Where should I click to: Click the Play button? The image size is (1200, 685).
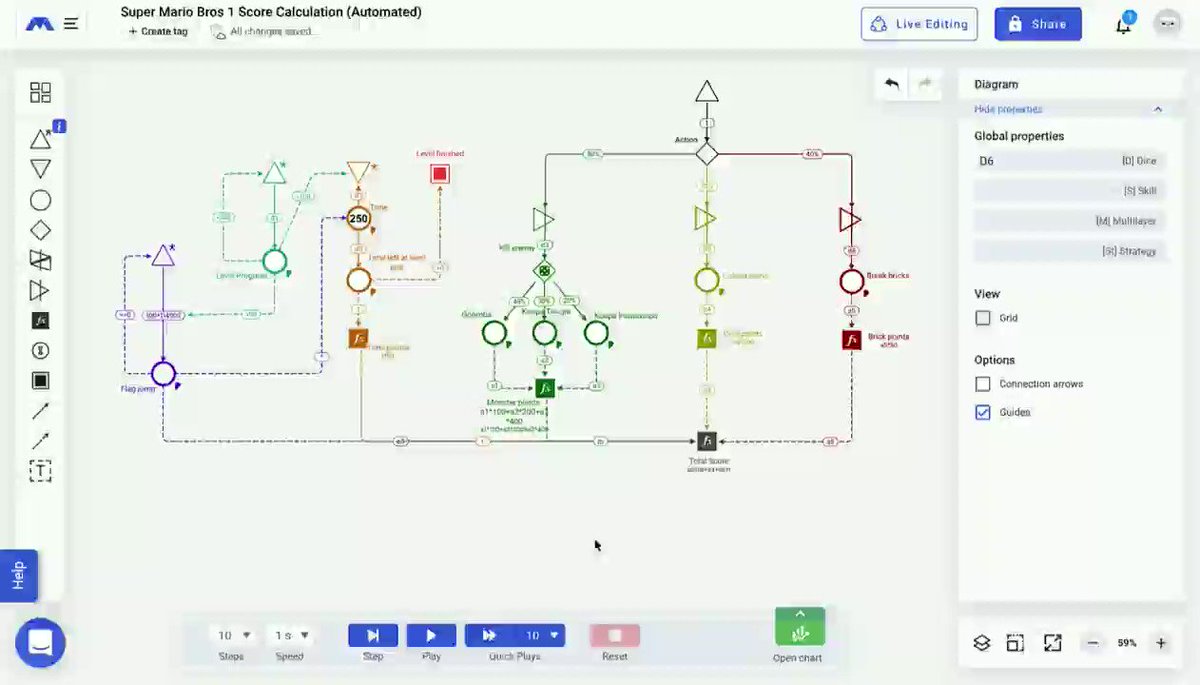(431, 635)
